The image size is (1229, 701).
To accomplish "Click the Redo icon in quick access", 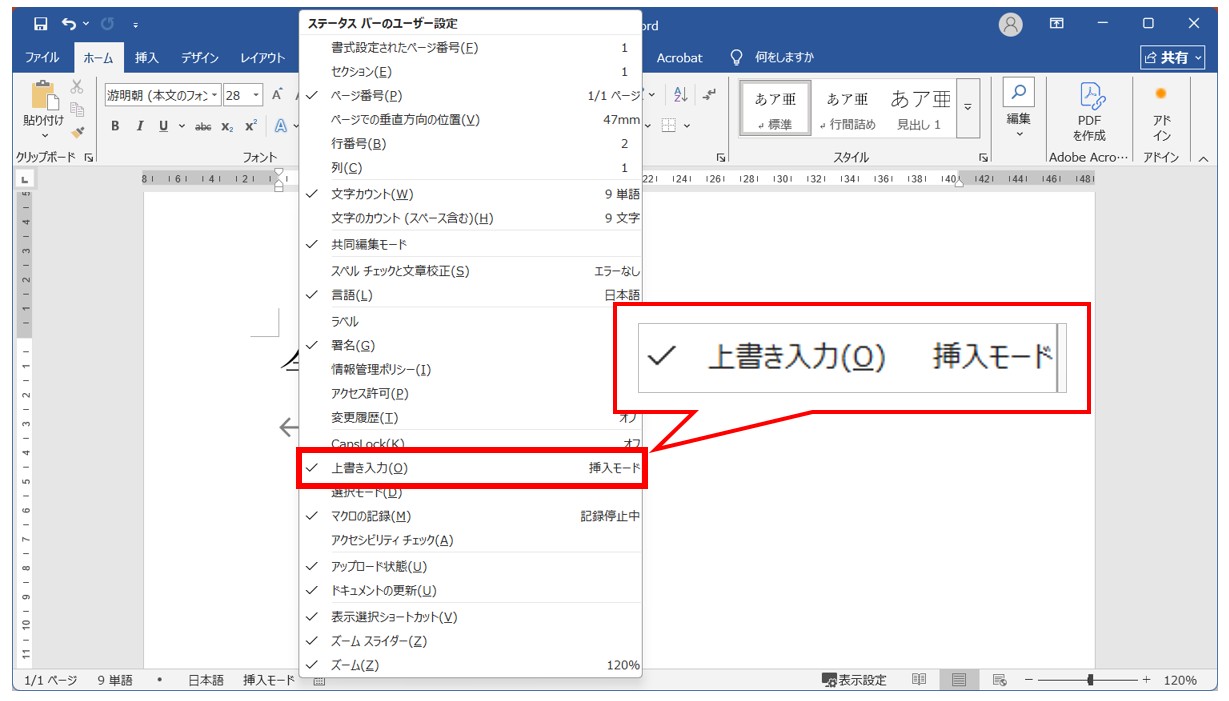I will tap(107, 23).
